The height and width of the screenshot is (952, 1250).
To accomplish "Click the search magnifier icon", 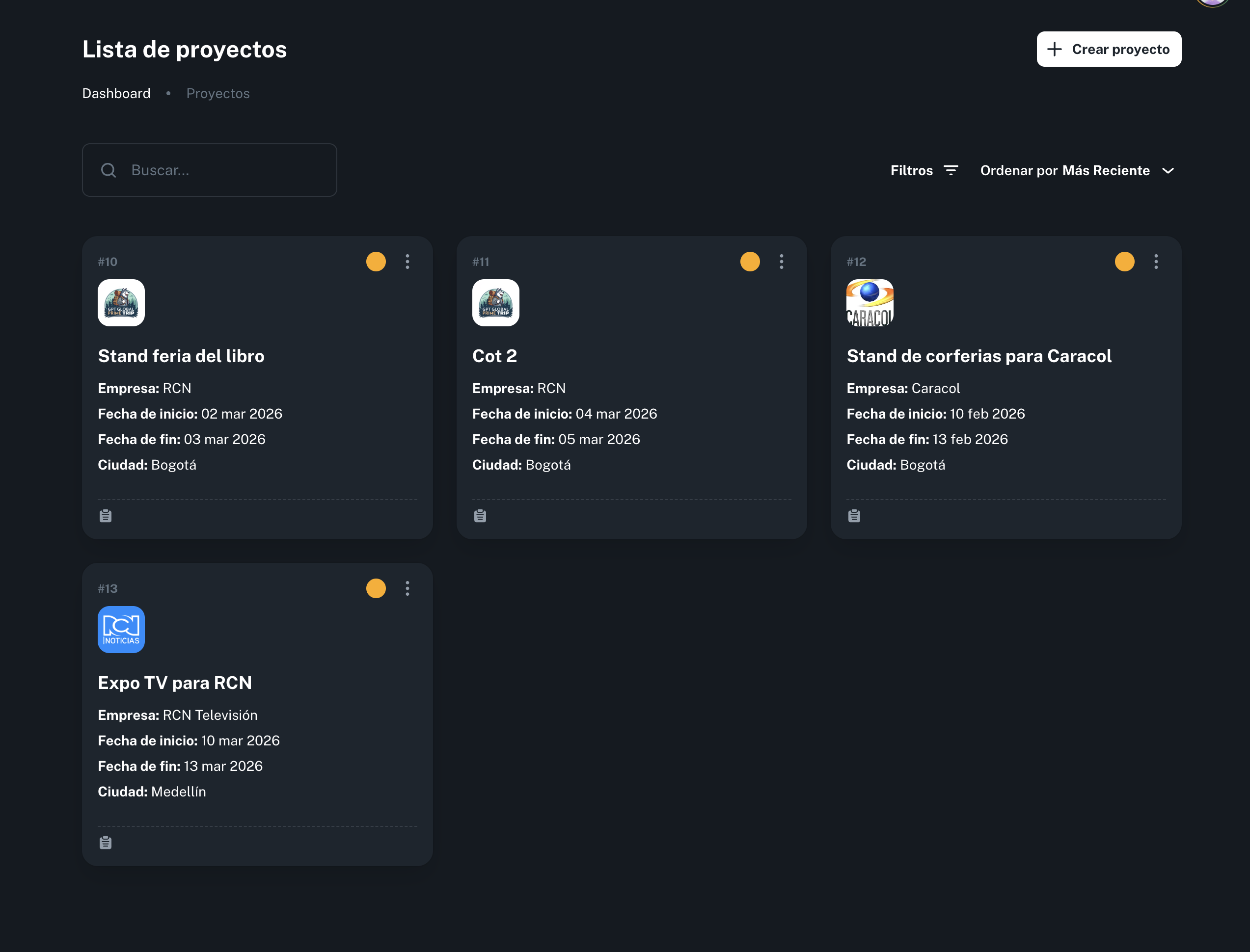I will click(x=109, y=170).
